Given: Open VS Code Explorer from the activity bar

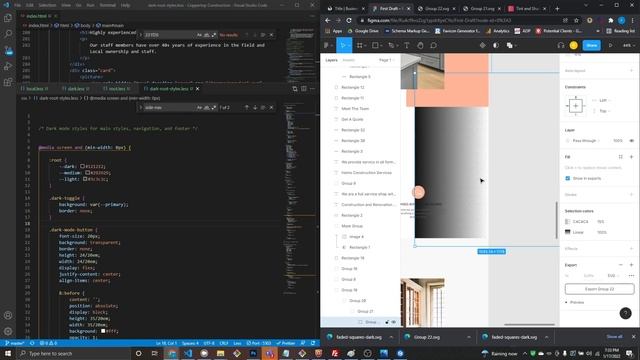Looking at the screenshot, I should pos(8,18).
